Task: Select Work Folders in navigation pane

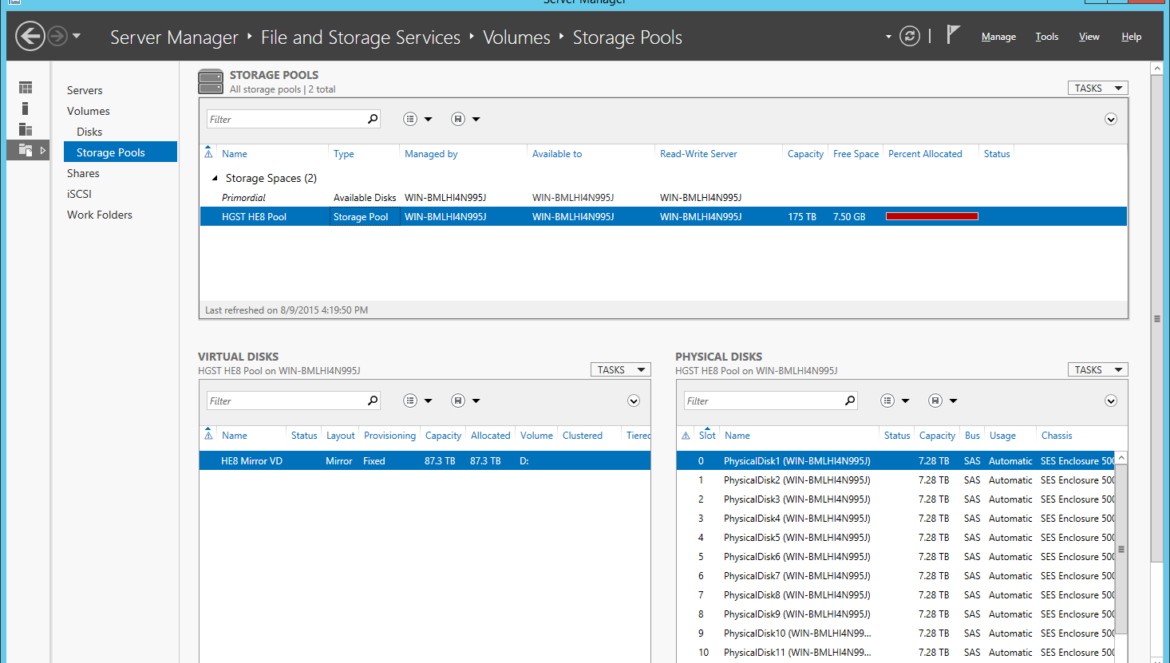Action: (99, 215)
